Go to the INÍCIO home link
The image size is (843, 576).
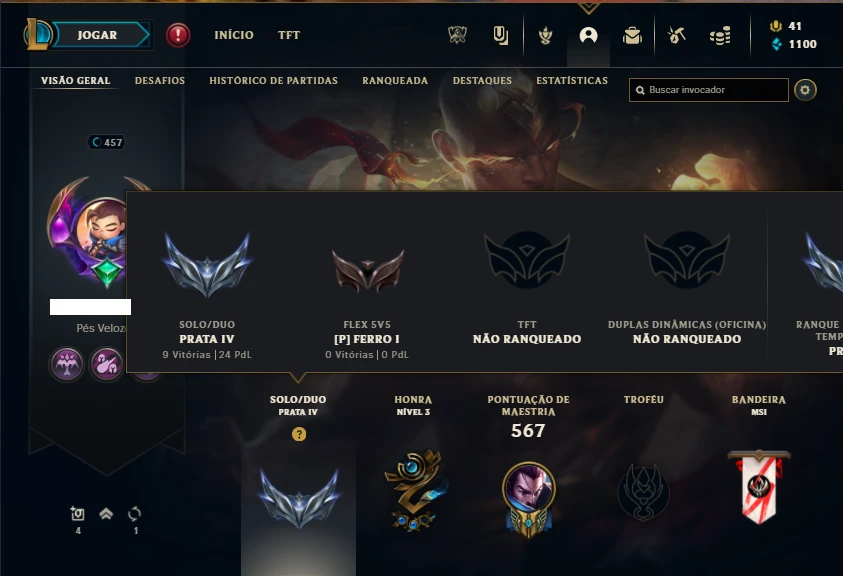[234, 35]
